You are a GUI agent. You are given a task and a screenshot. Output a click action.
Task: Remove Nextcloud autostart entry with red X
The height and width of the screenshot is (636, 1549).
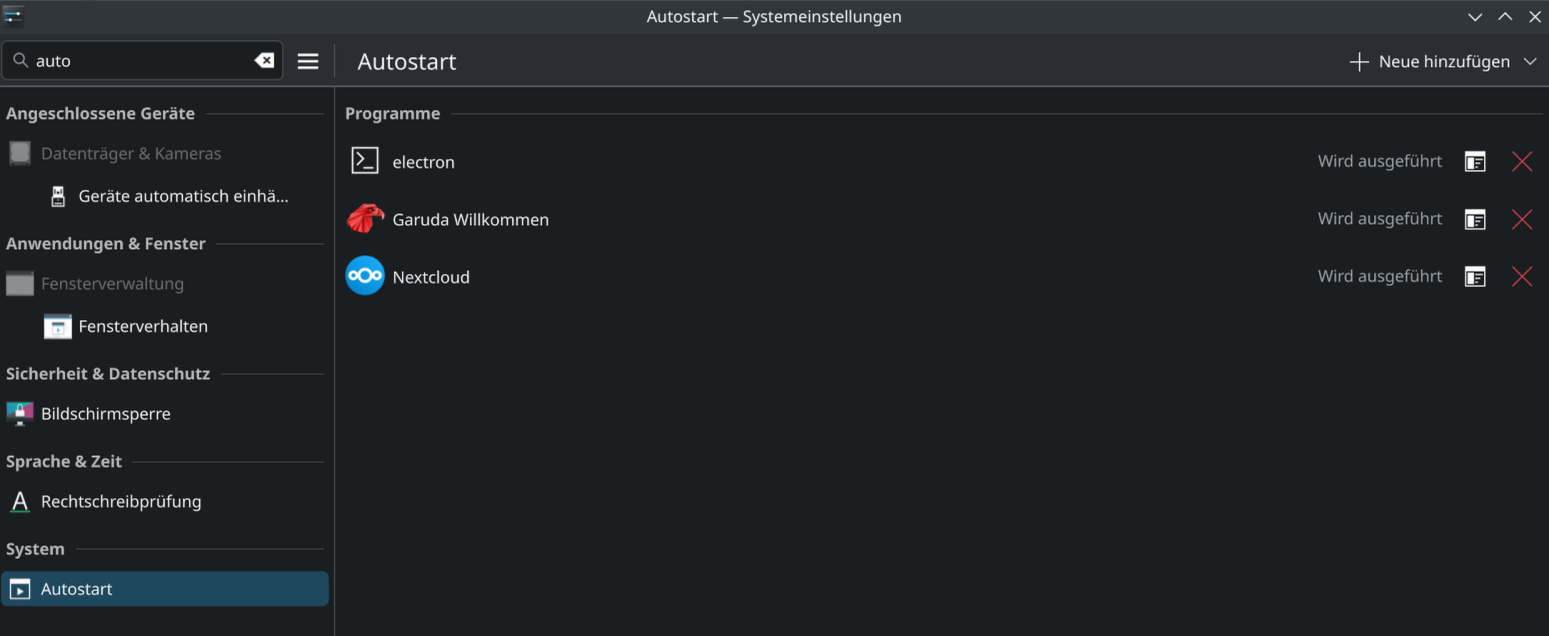(x=1521, y=277)
